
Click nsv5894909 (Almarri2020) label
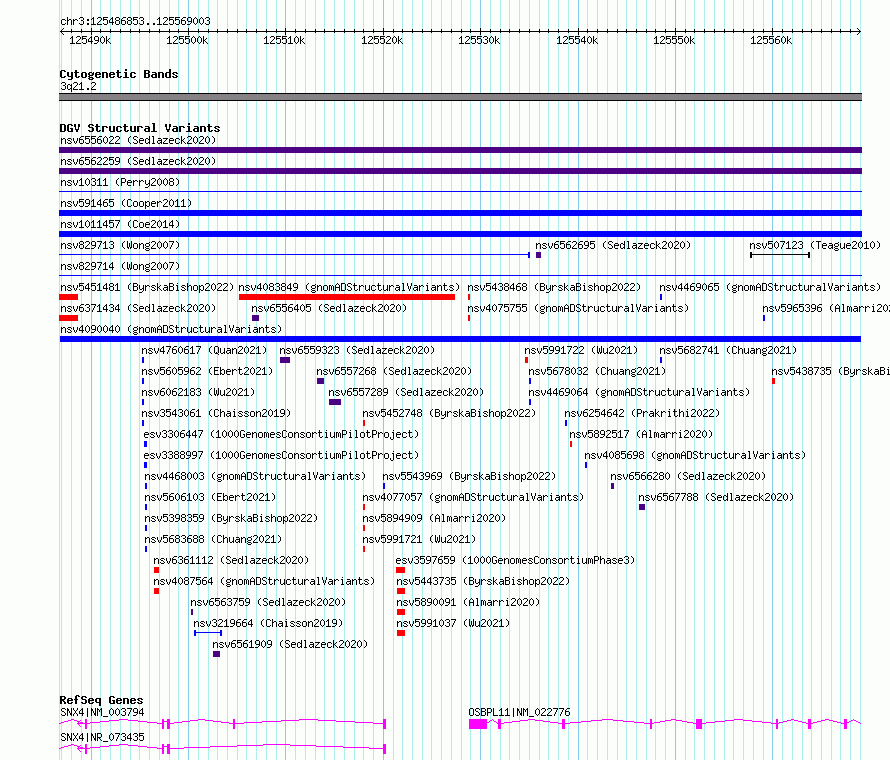434,518
